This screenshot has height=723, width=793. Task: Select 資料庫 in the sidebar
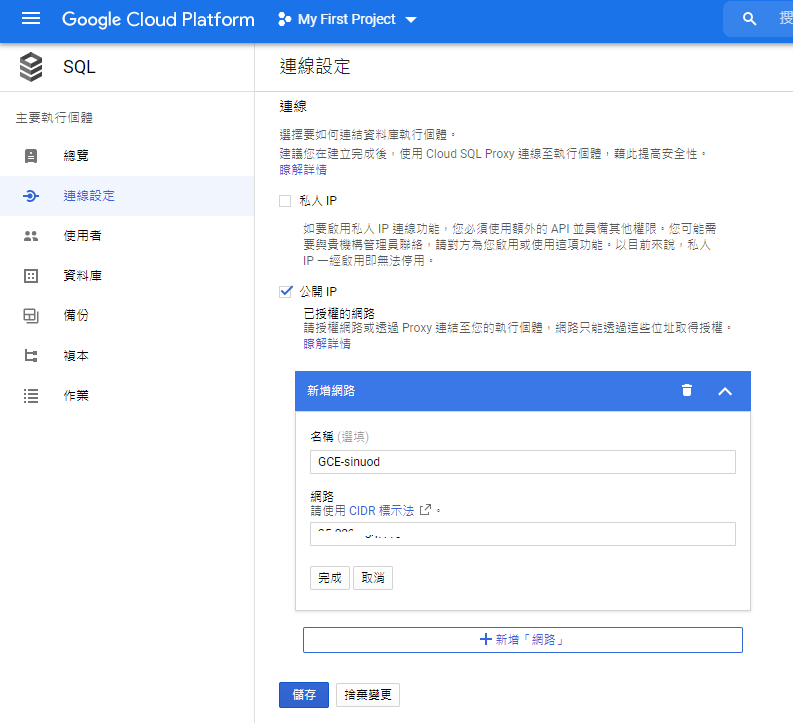point(82,276)
